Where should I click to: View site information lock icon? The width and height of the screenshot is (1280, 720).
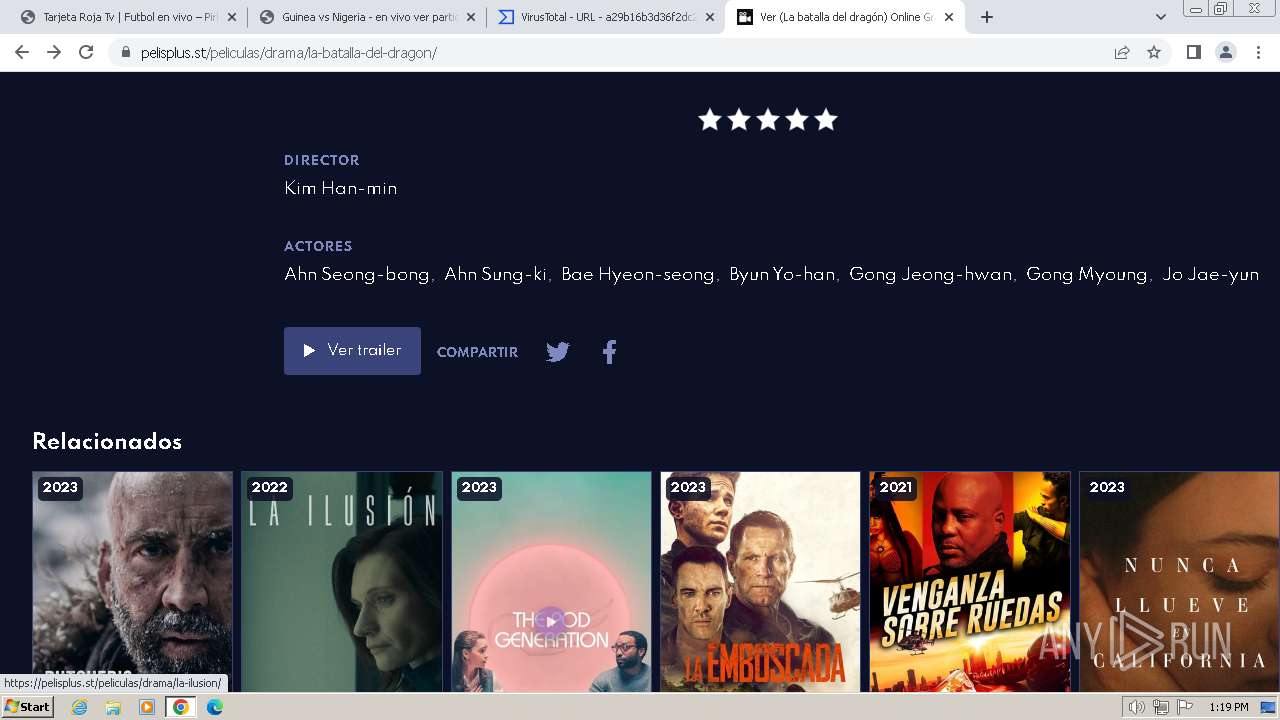click(x=126, y=53)
